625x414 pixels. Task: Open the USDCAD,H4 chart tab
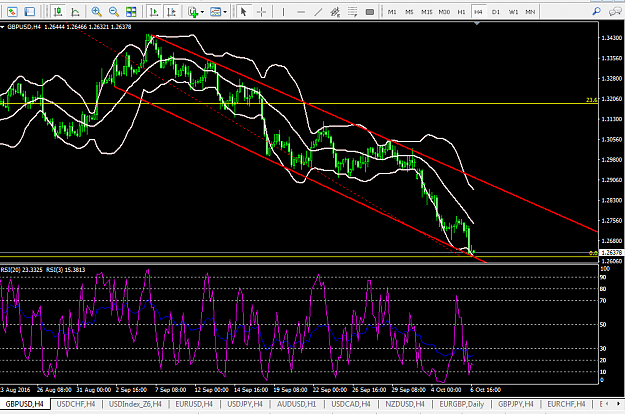pos(351,404)
